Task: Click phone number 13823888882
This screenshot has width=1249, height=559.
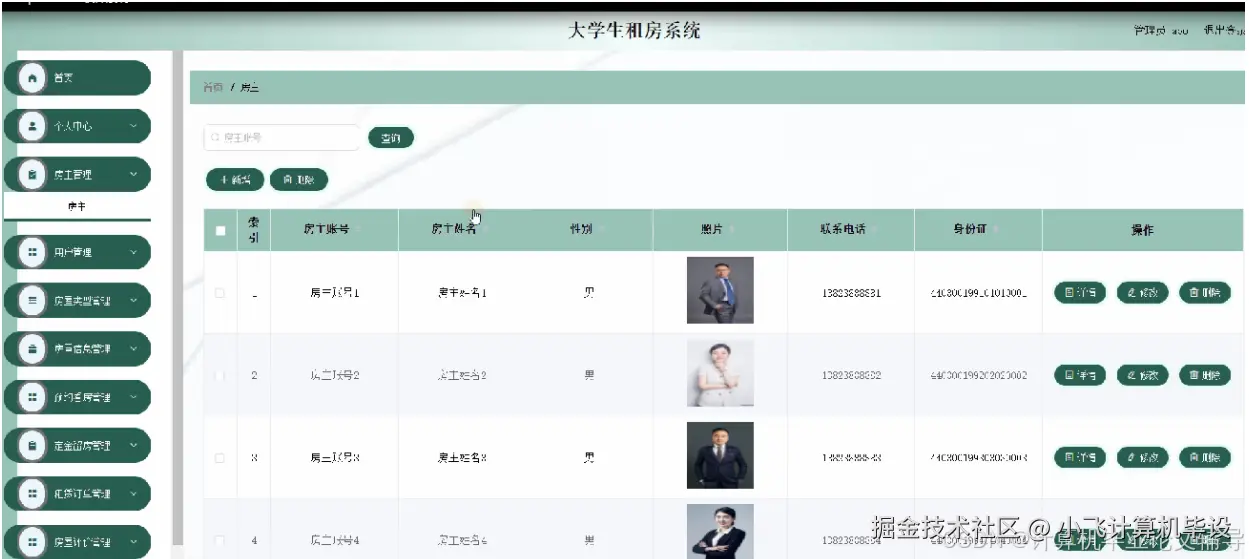Action: point(851,375)
